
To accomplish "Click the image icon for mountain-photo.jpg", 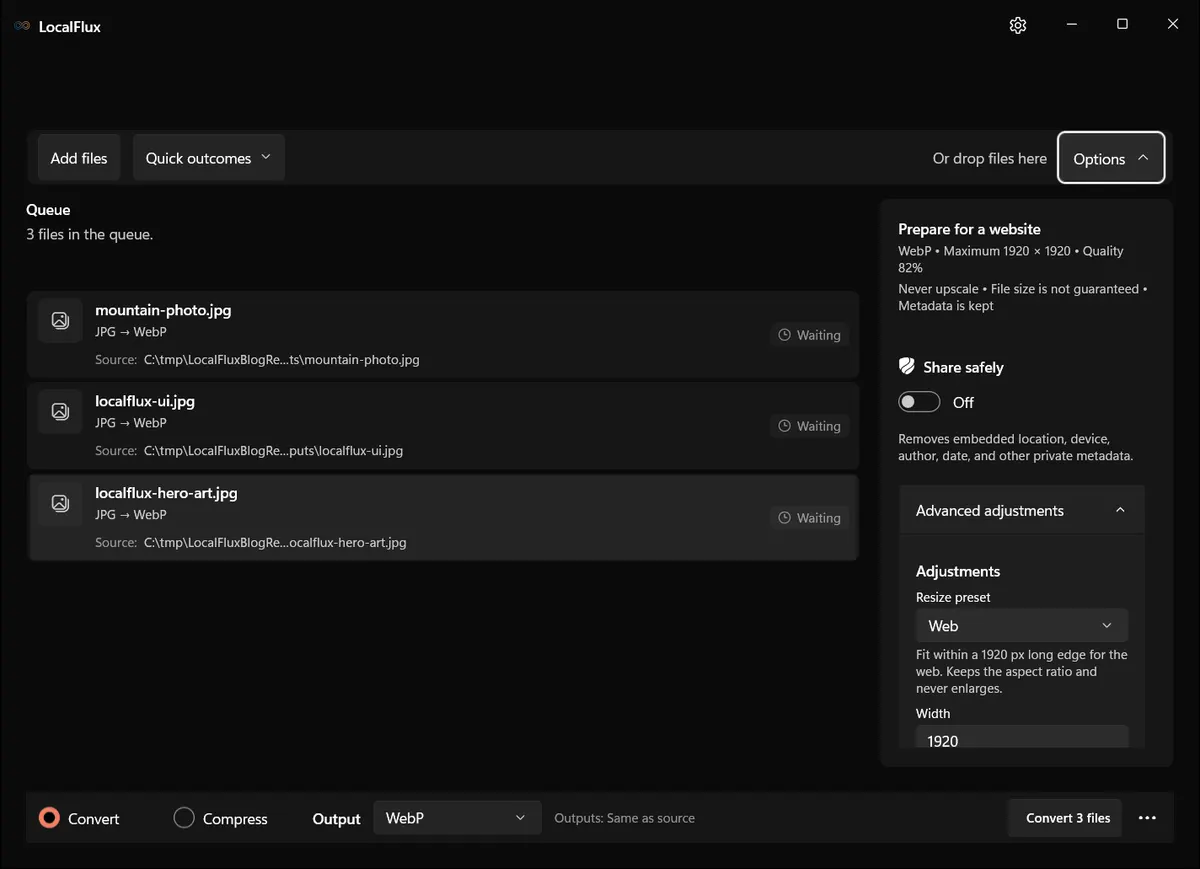I will click(x=60, y=320).
